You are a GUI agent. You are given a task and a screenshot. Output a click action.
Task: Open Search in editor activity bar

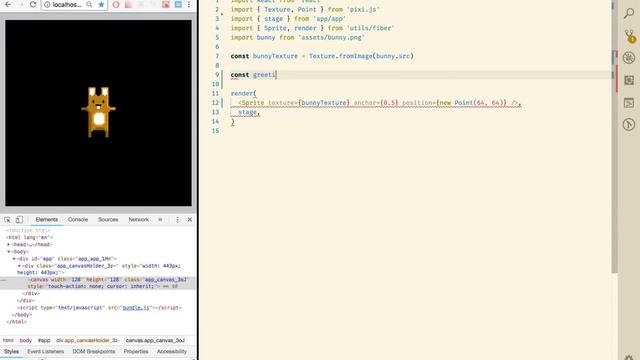[629, 13]
